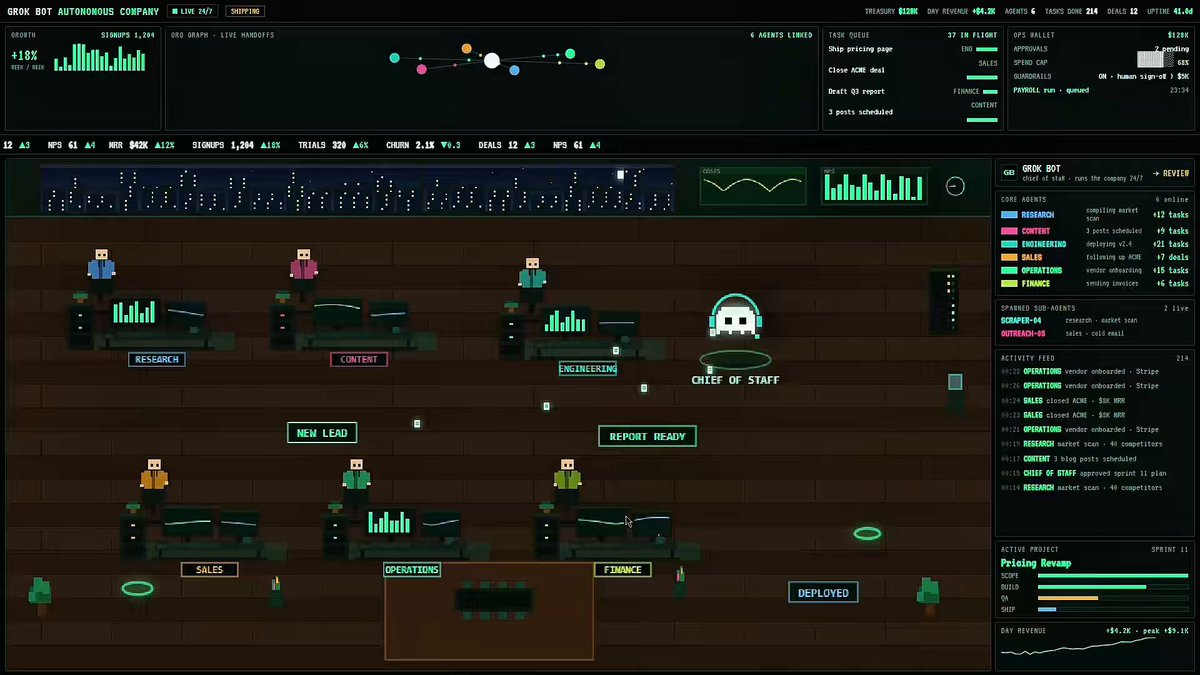The height and width of the screenshot is (675, 1200).
Task: Open the Review link in Grok Bot panel
Action: [1171, 173]
